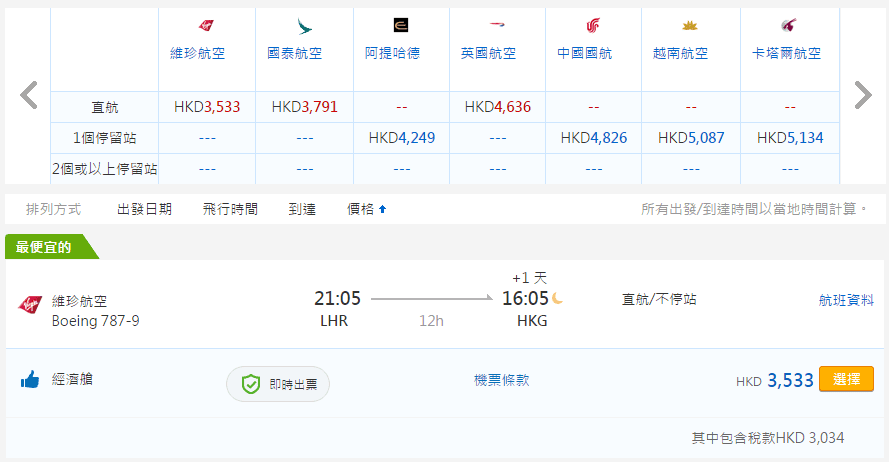
Task: Open the 航班資料 flight details link
Action: pos(845,299)
